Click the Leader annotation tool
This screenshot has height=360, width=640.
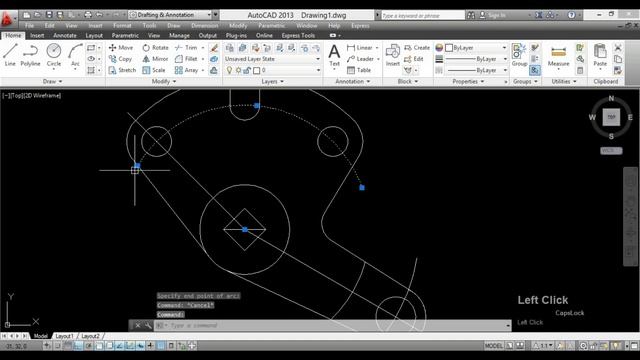point(361,59)
